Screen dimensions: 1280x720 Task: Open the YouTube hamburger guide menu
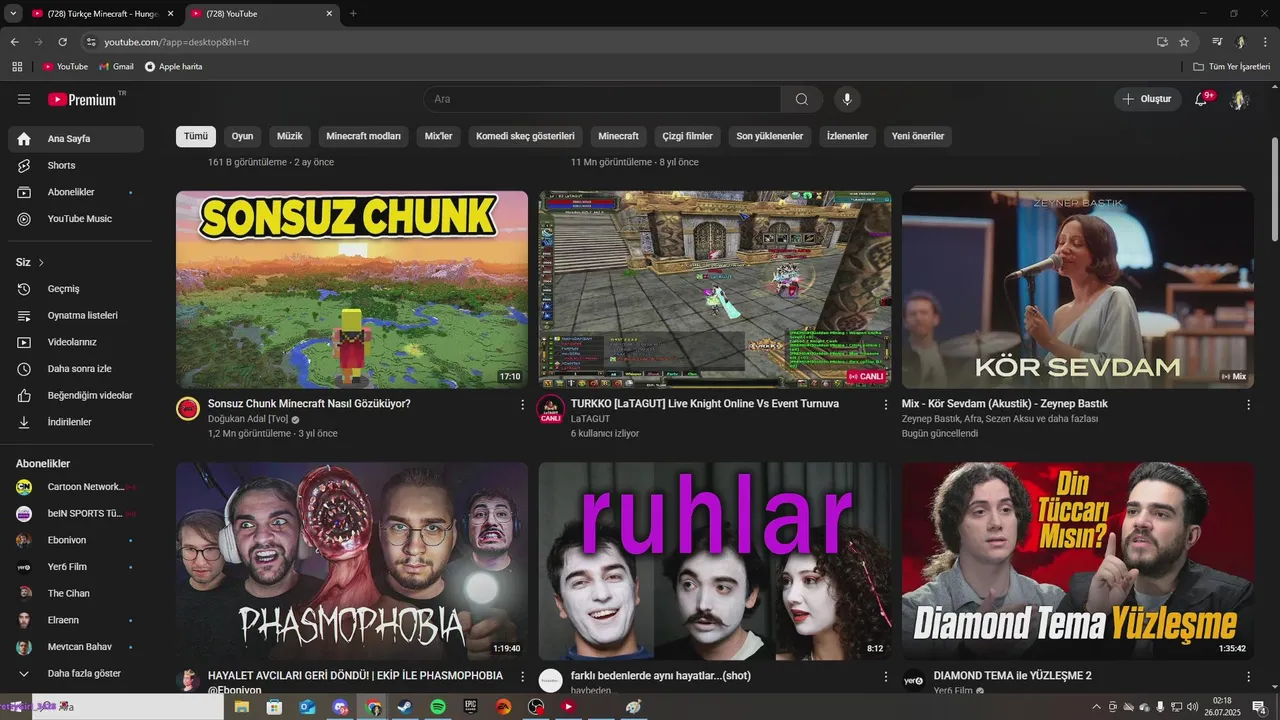24,99
